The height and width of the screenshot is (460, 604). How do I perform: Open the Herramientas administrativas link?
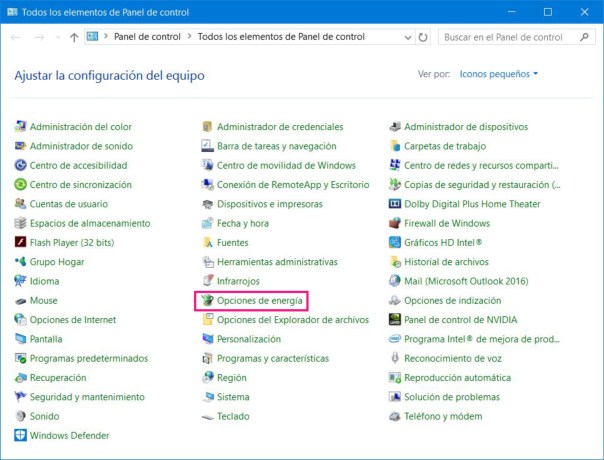[x=277, y=262]
